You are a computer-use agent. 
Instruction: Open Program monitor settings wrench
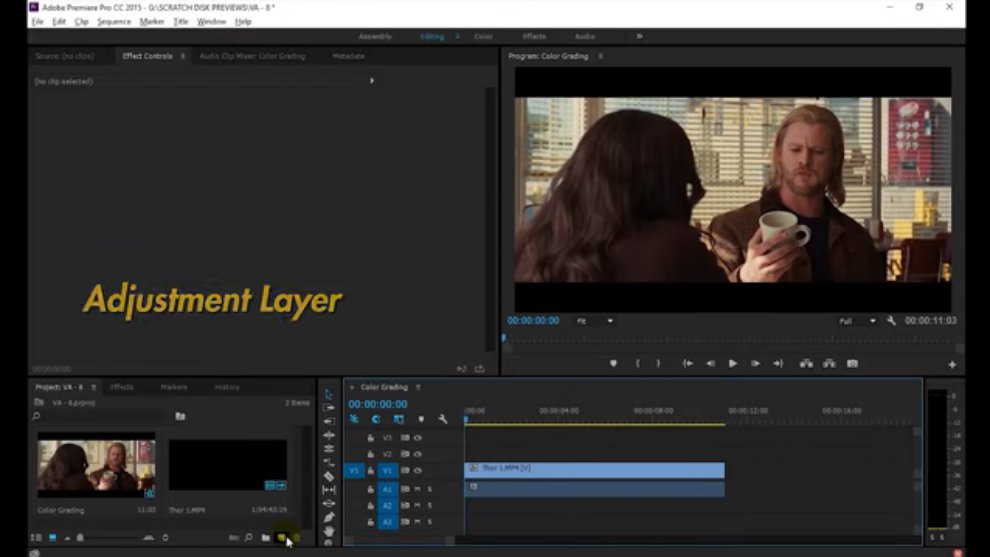click(x=891, y=321)
